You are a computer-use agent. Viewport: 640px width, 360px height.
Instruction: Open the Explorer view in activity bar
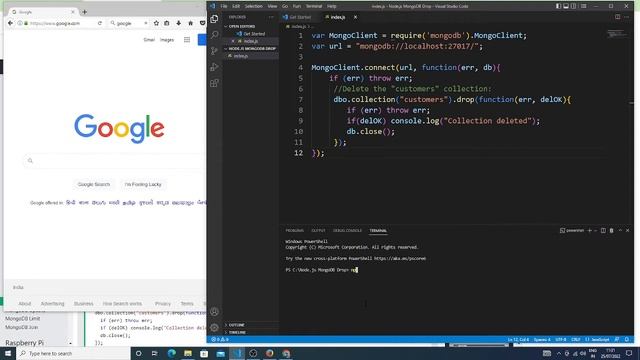click(x=214, y=19)
